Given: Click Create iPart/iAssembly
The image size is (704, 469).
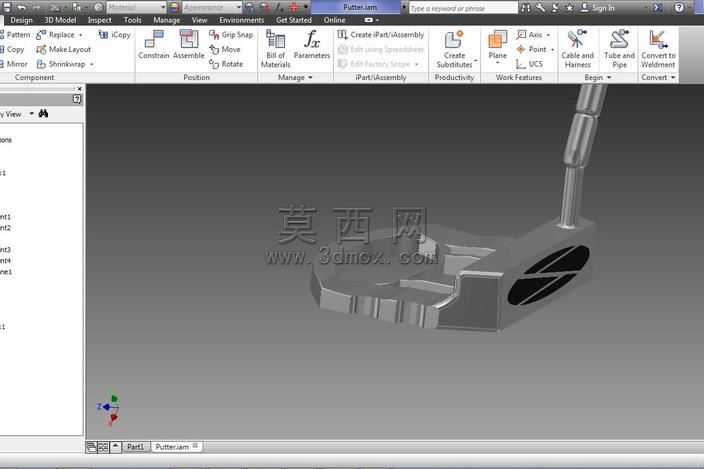Looking at the screenshot, I should click(x=381, y=35).
